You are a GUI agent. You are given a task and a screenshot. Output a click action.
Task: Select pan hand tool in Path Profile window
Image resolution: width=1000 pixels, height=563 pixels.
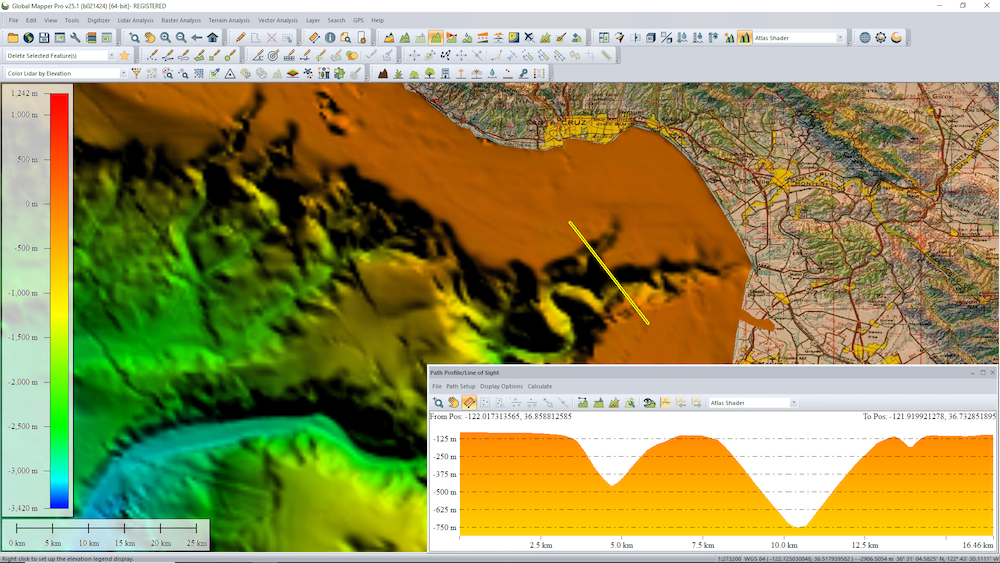[x=453, y=403]
